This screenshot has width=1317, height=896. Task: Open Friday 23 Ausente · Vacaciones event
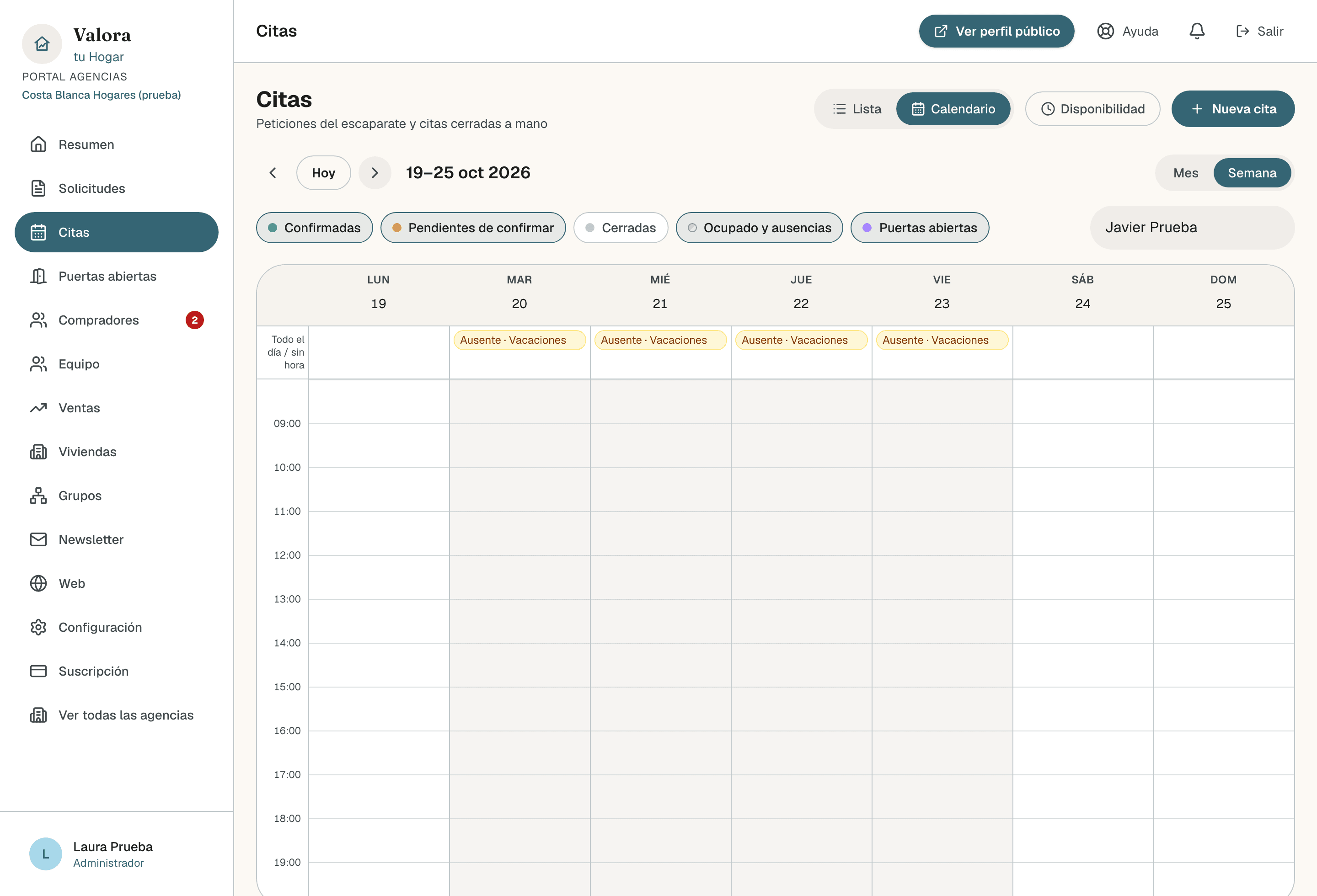942,340
